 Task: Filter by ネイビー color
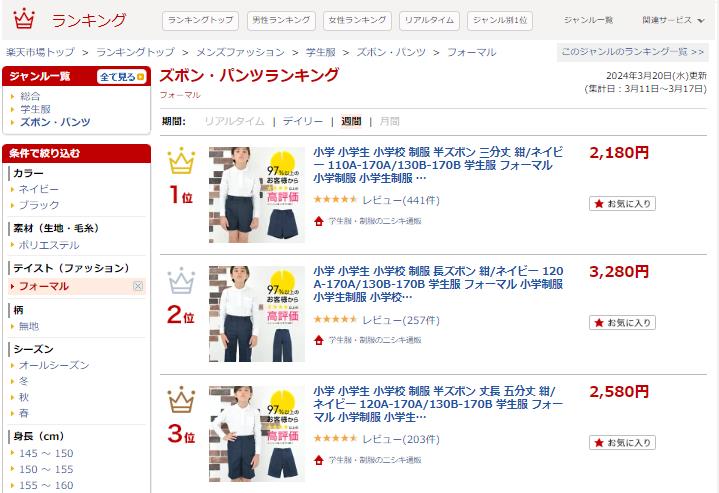[39, 189]
